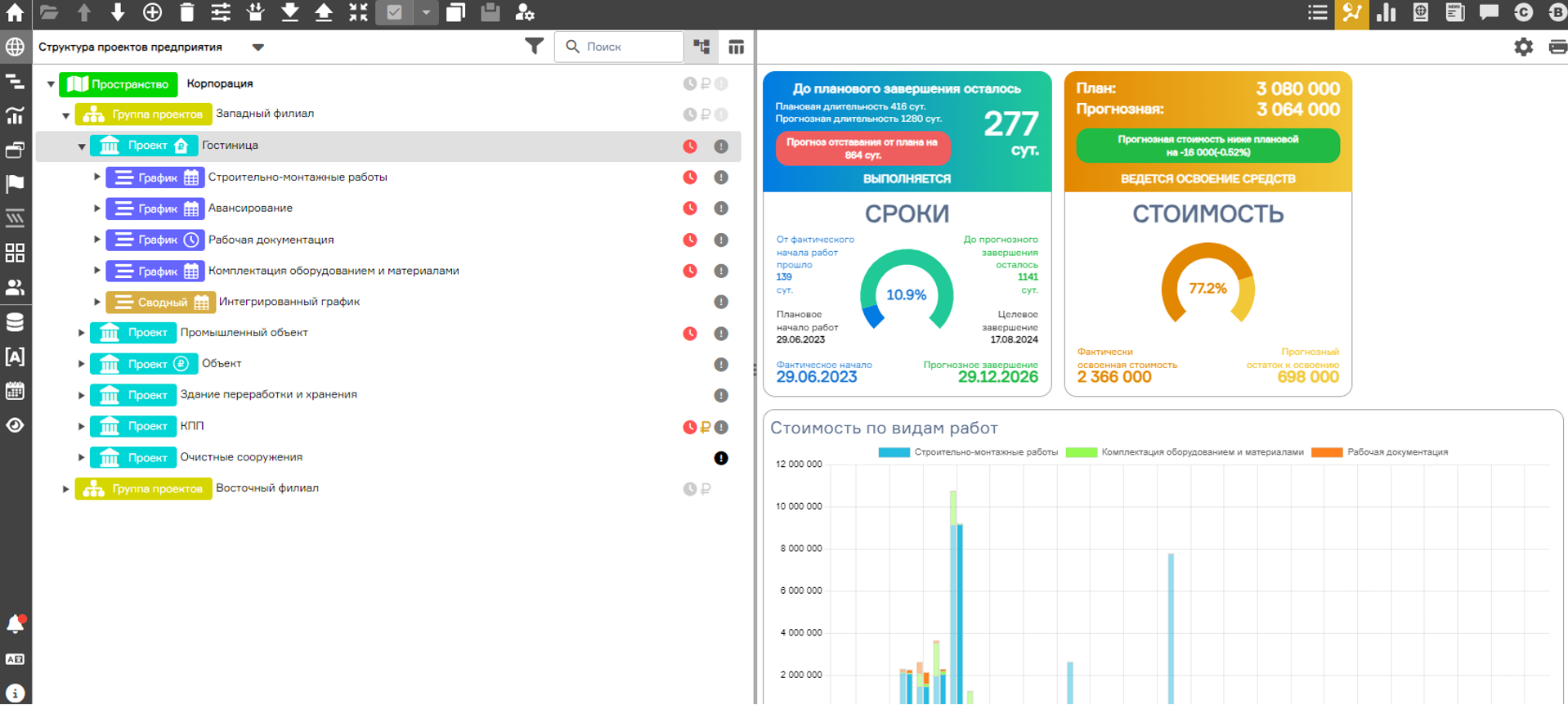Toggle Комплектация оборудованием legend green swatch
Viewport: 1568px width, 705px height.
(1081, 452)
